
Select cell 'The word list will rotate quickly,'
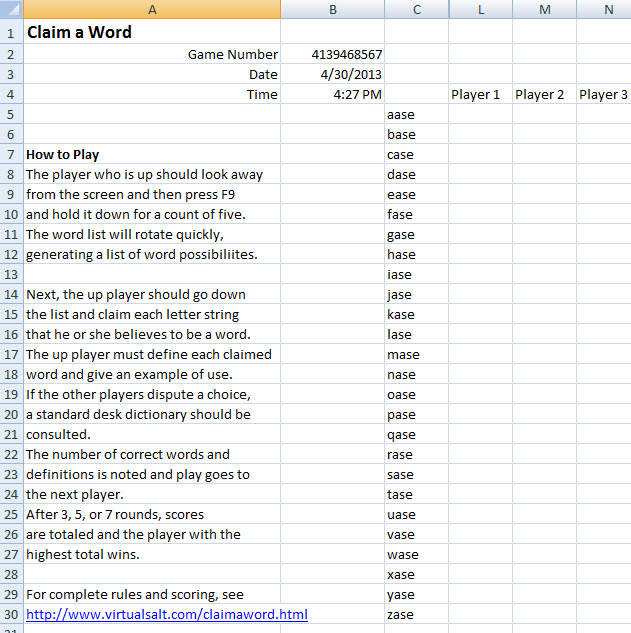point(152,234)
